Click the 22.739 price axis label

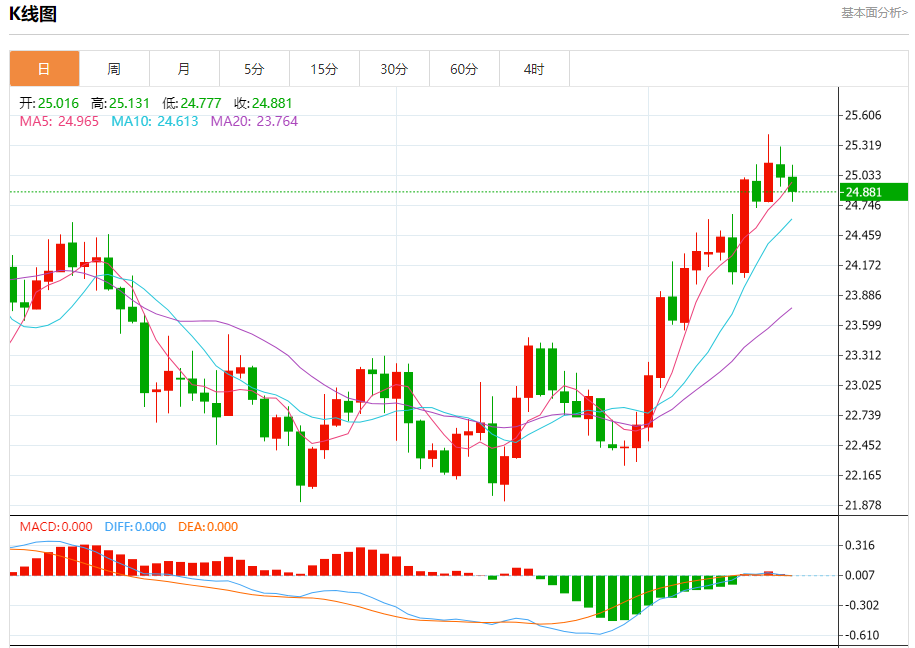[863, 415]
